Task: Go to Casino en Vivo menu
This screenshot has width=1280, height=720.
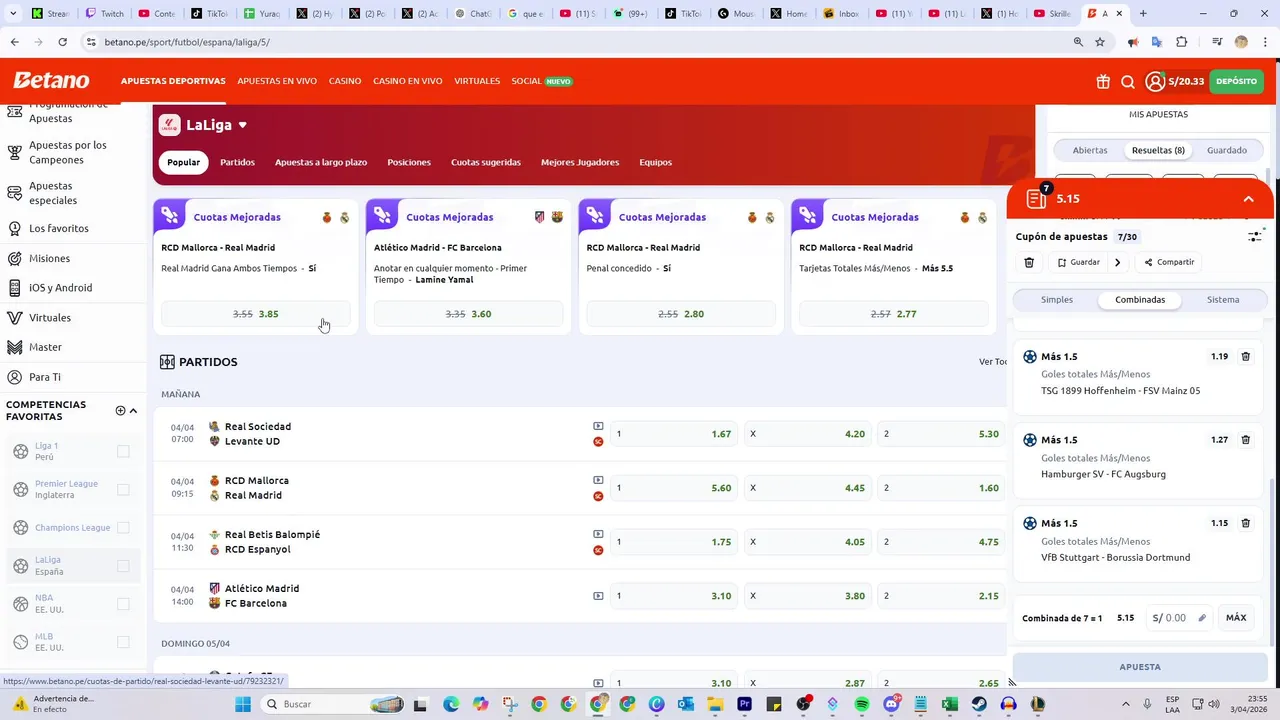Action: [408, 81]
